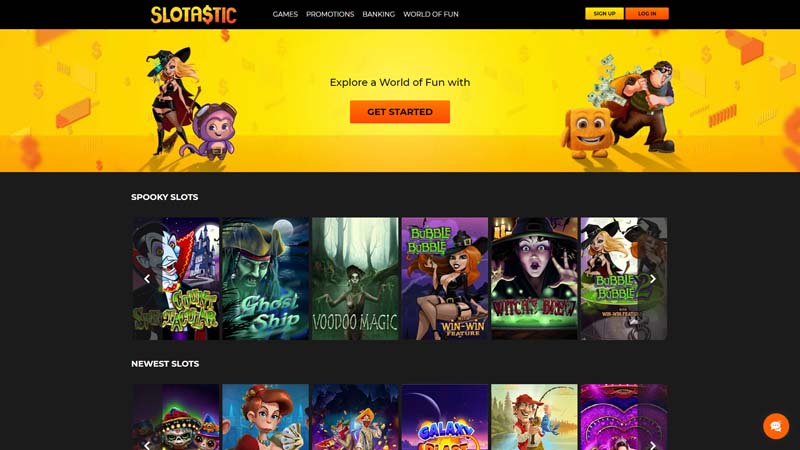The image size is (800, 450).
Task: Select the Voodoo Magic slot thumbnail
Action: click(x=355, y=279)
